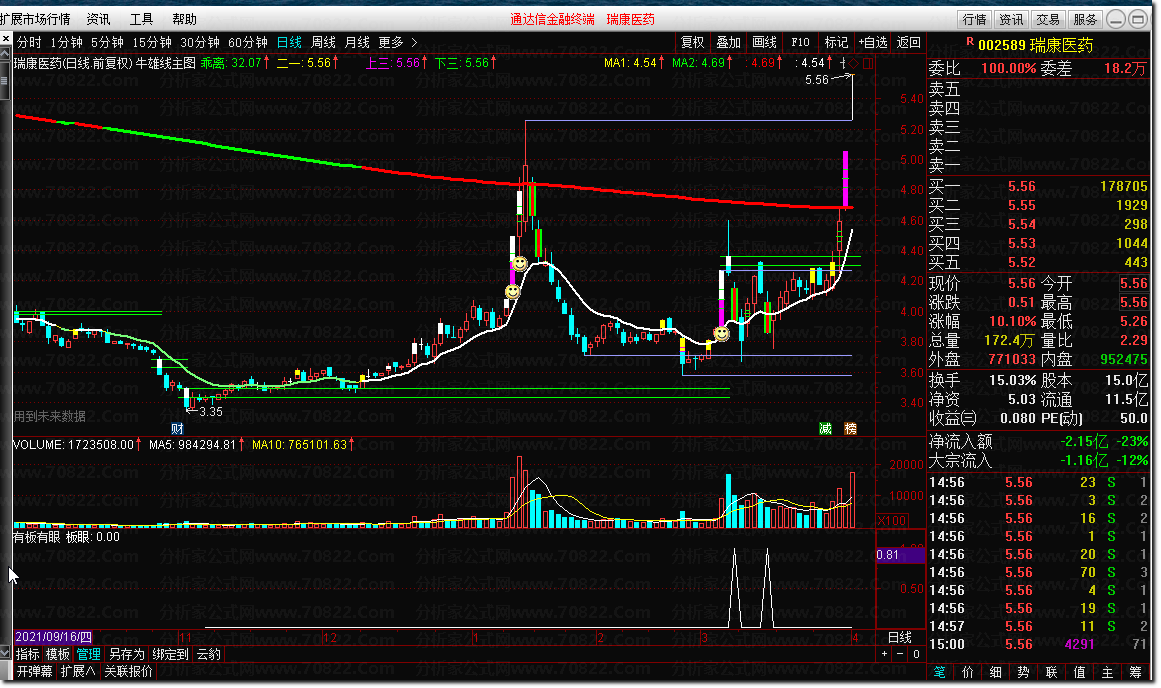Screen dimensions: 1161x688
Task: Open F10 company info
Action: [800, 42]
